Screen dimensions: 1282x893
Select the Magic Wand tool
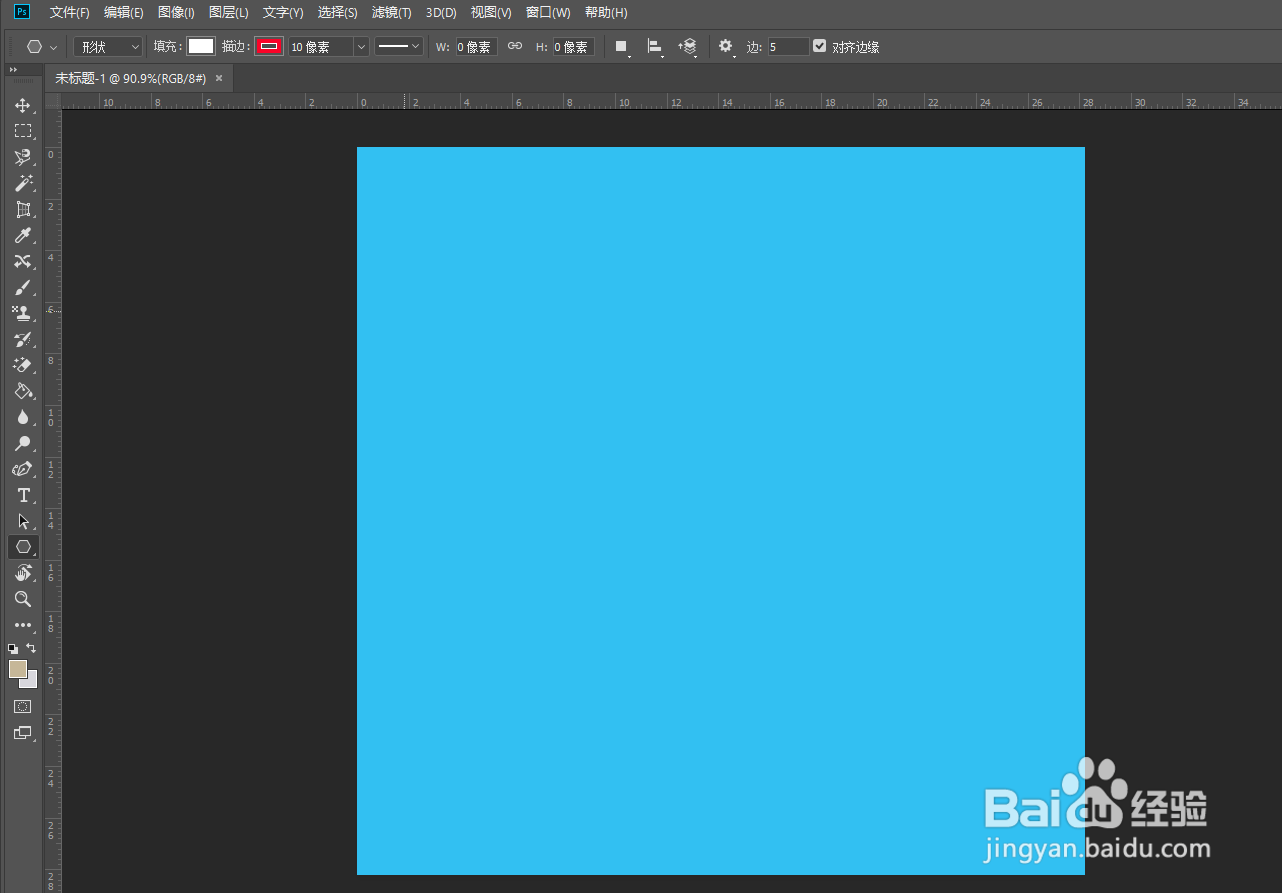click(x=22, y=183)
